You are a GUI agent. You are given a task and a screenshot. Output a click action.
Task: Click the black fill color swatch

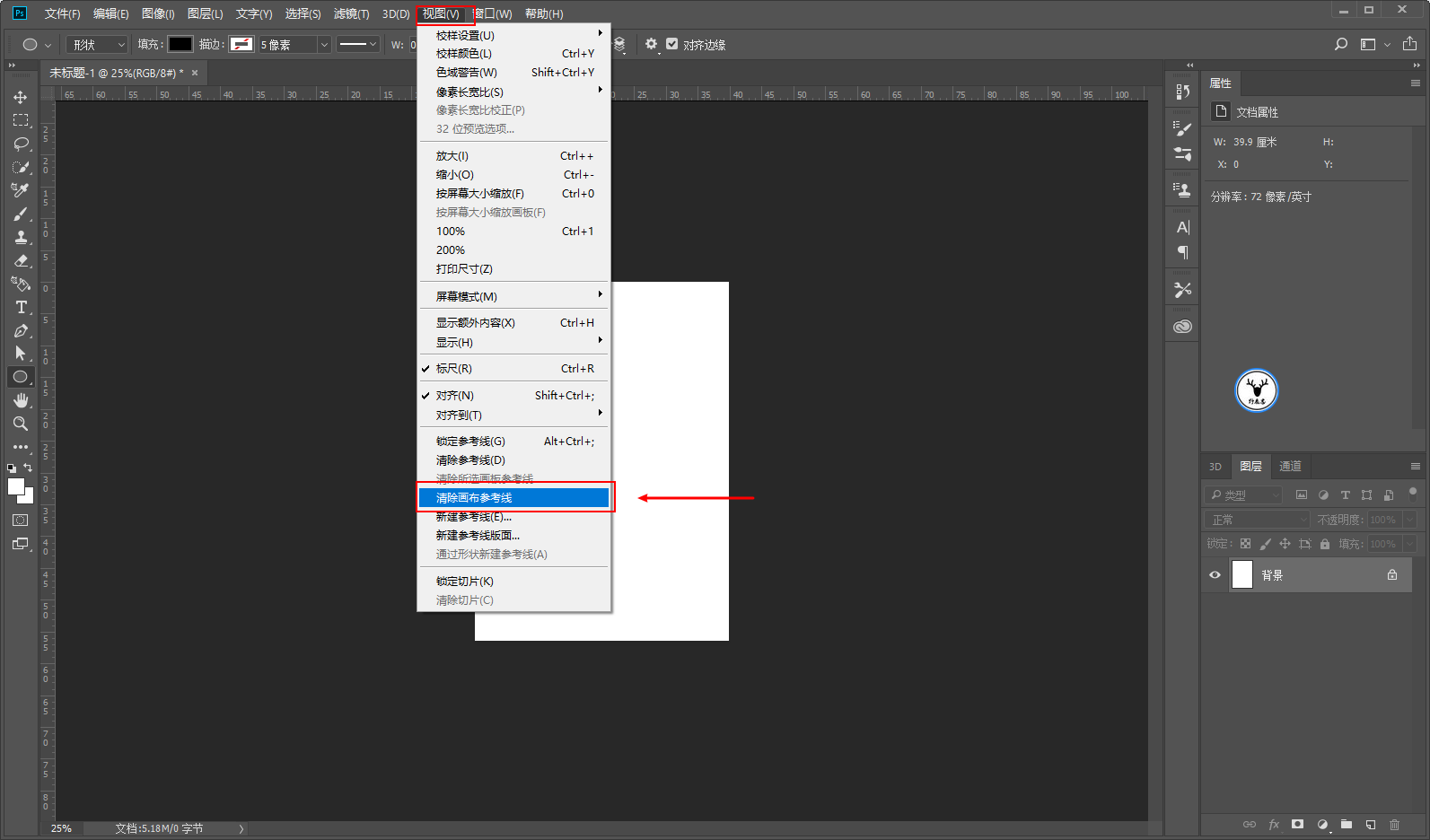coord(180,44)
